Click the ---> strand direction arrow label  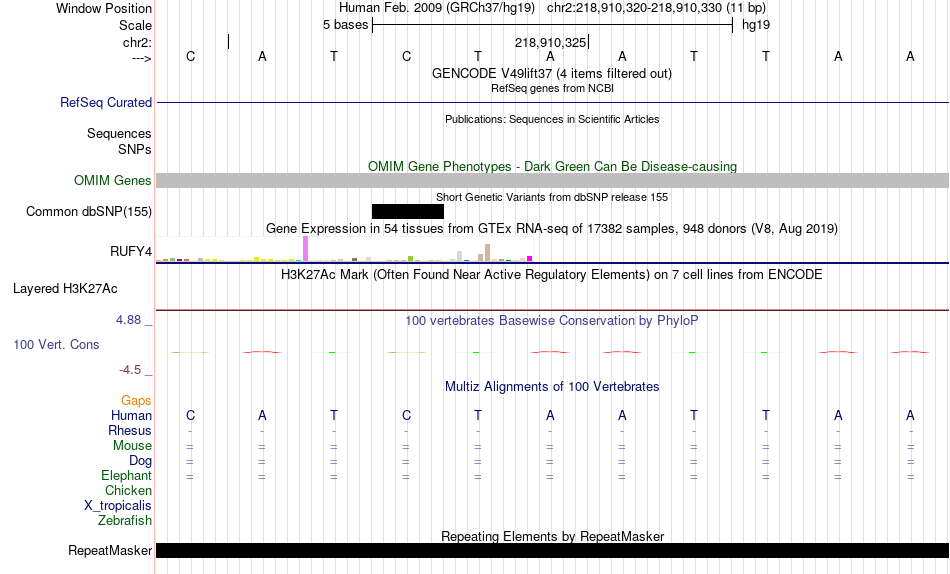coord(142,58)
